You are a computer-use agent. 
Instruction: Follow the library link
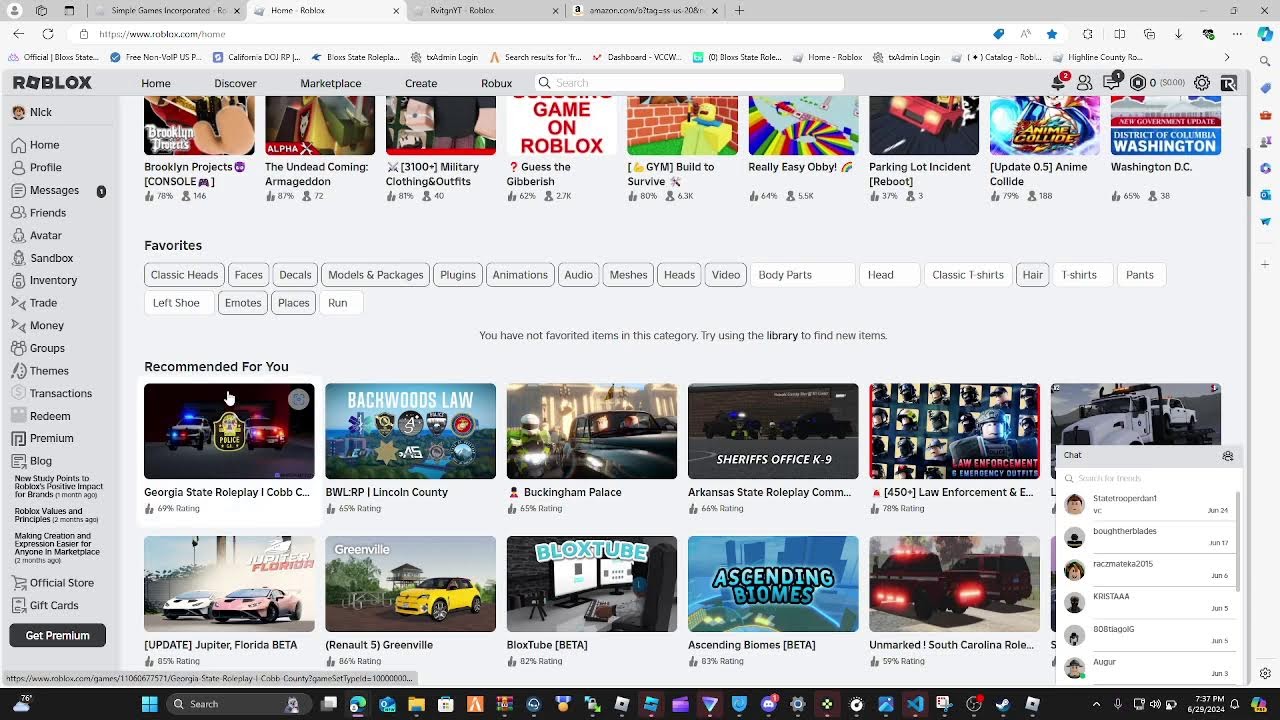(x=782, y=336)
